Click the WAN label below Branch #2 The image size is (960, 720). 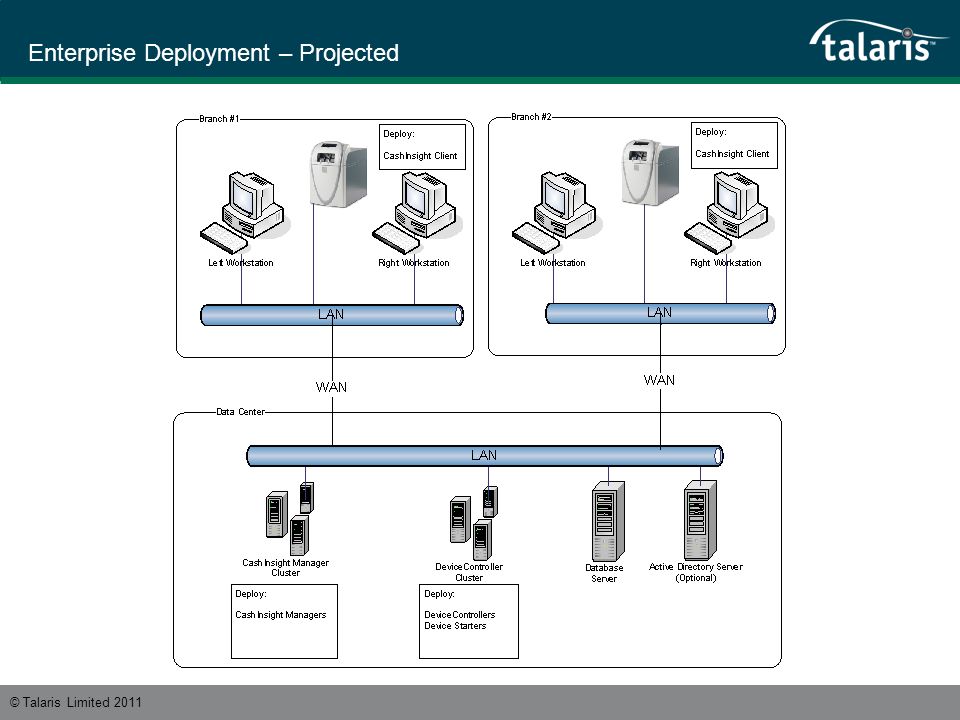pyautogui.click(x=659, y=380)
